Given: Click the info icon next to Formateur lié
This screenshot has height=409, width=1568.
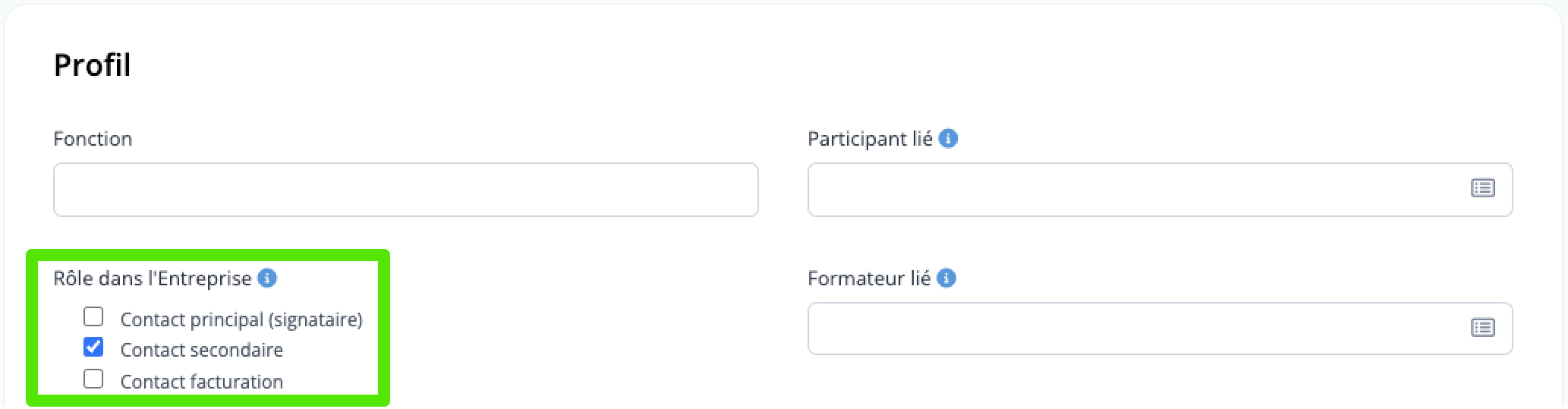Looking at the screenshot, I should point(946,278).
